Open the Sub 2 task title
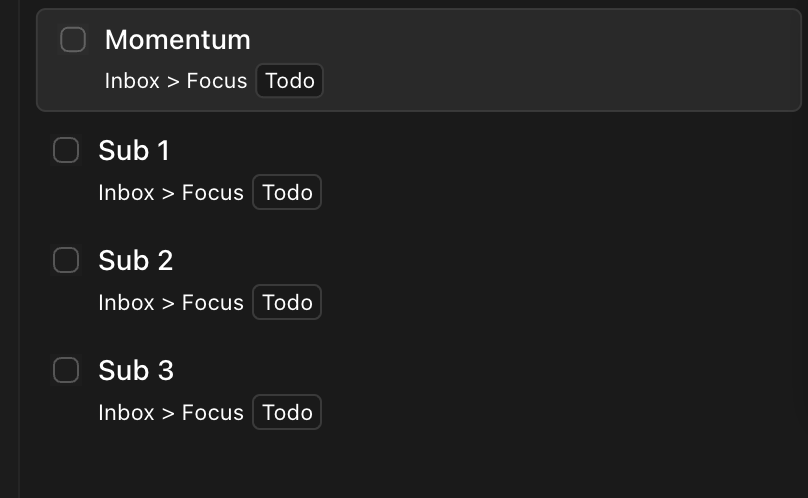This screenshot has height=498, width=808. [136, 260]
